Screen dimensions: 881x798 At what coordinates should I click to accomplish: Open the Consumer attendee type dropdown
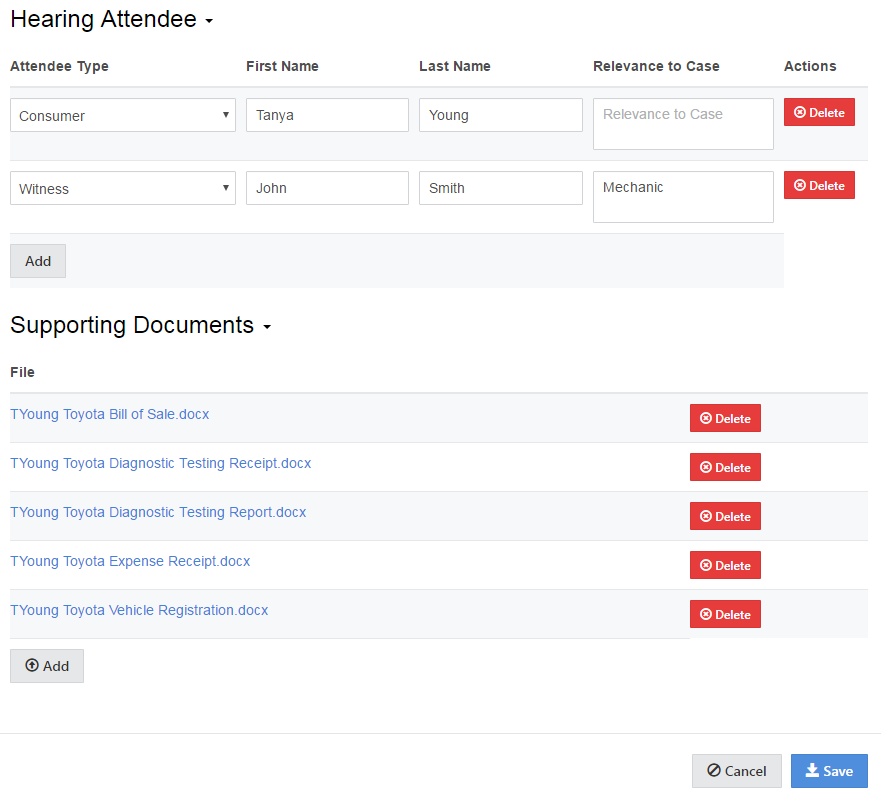point(122,115)
